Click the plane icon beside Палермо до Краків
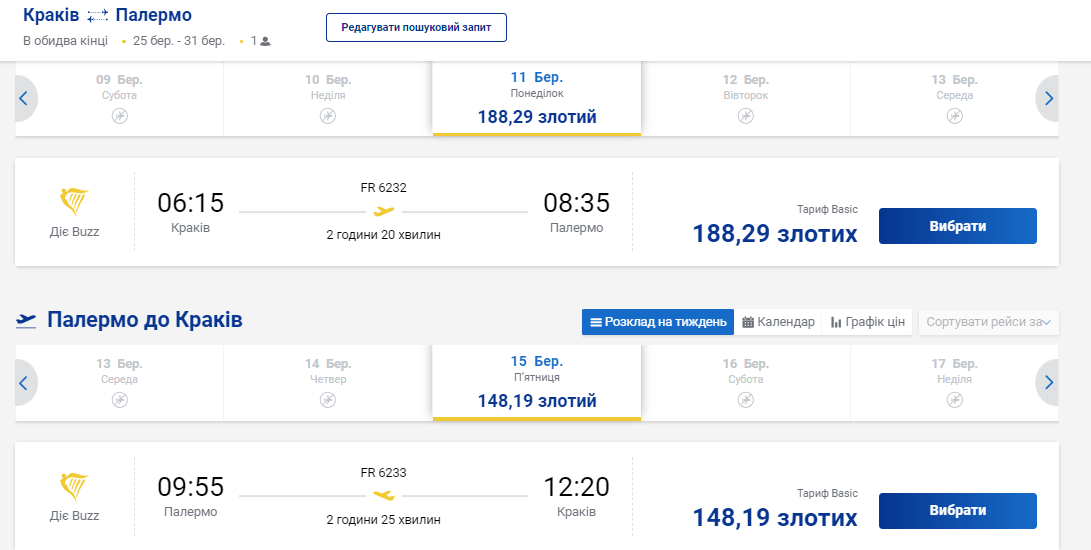The image size is (1091, 550). [x=27, y=321]
